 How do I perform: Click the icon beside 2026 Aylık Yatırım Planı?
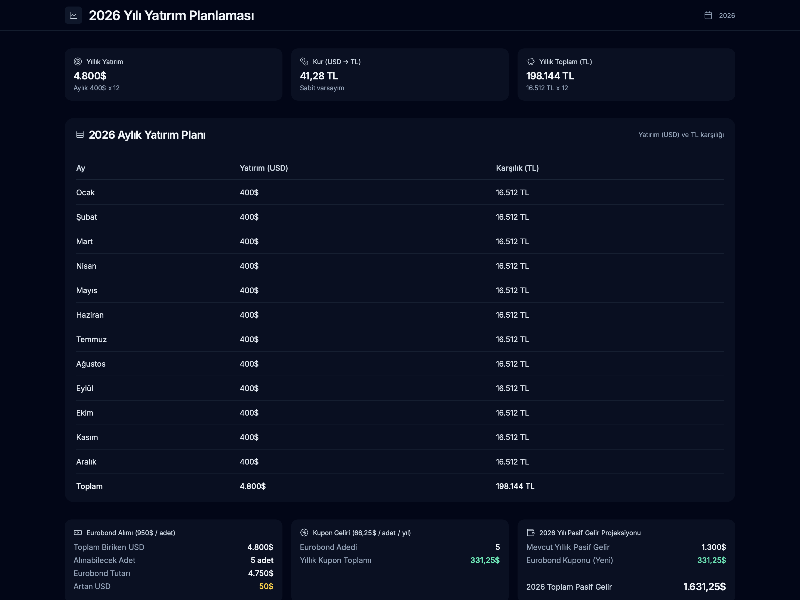[80, 135]
